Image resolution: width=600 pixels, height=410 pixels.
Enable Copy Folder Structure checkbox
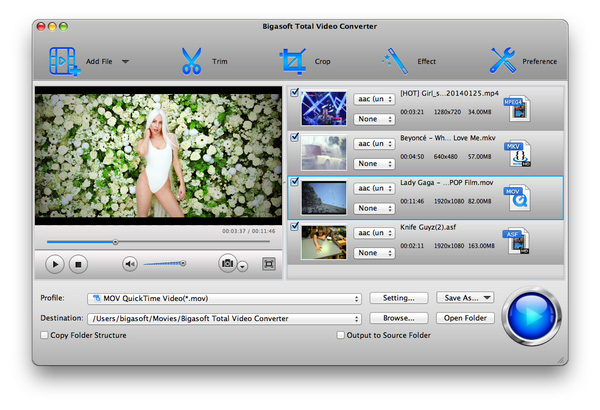44,335
